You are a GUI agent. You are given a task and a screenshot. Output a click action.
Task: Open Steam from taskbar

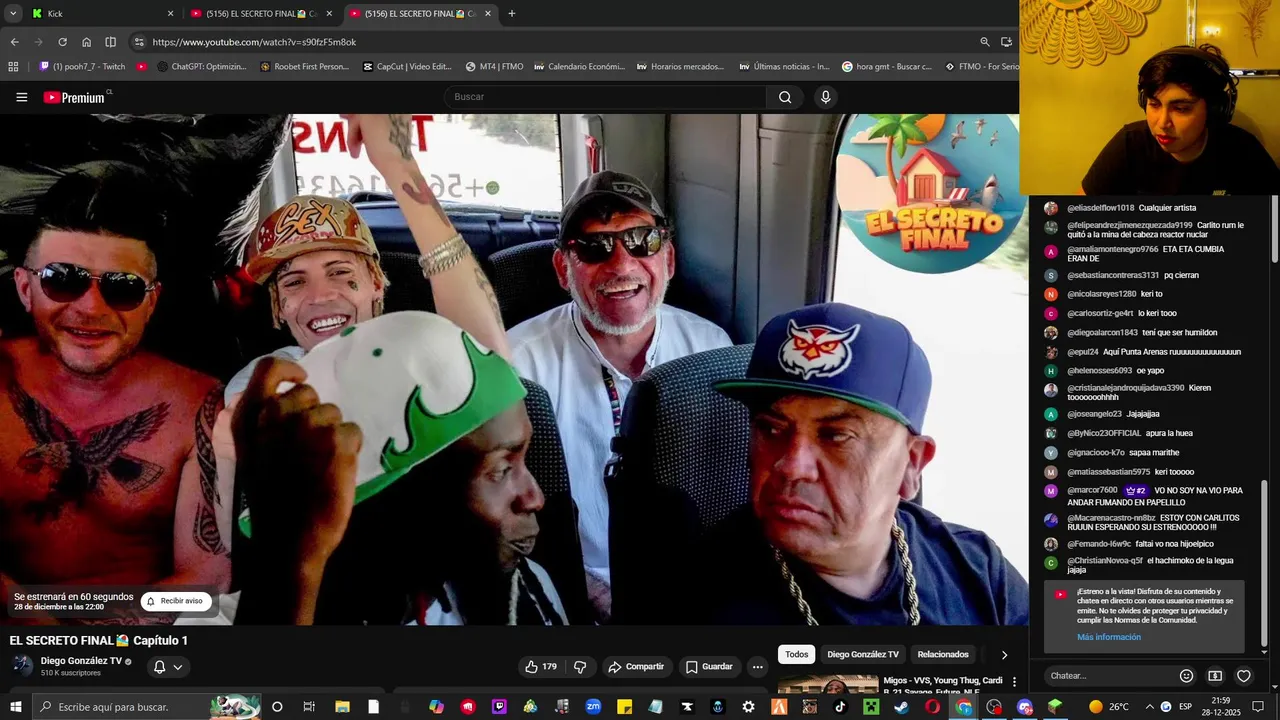901,707
